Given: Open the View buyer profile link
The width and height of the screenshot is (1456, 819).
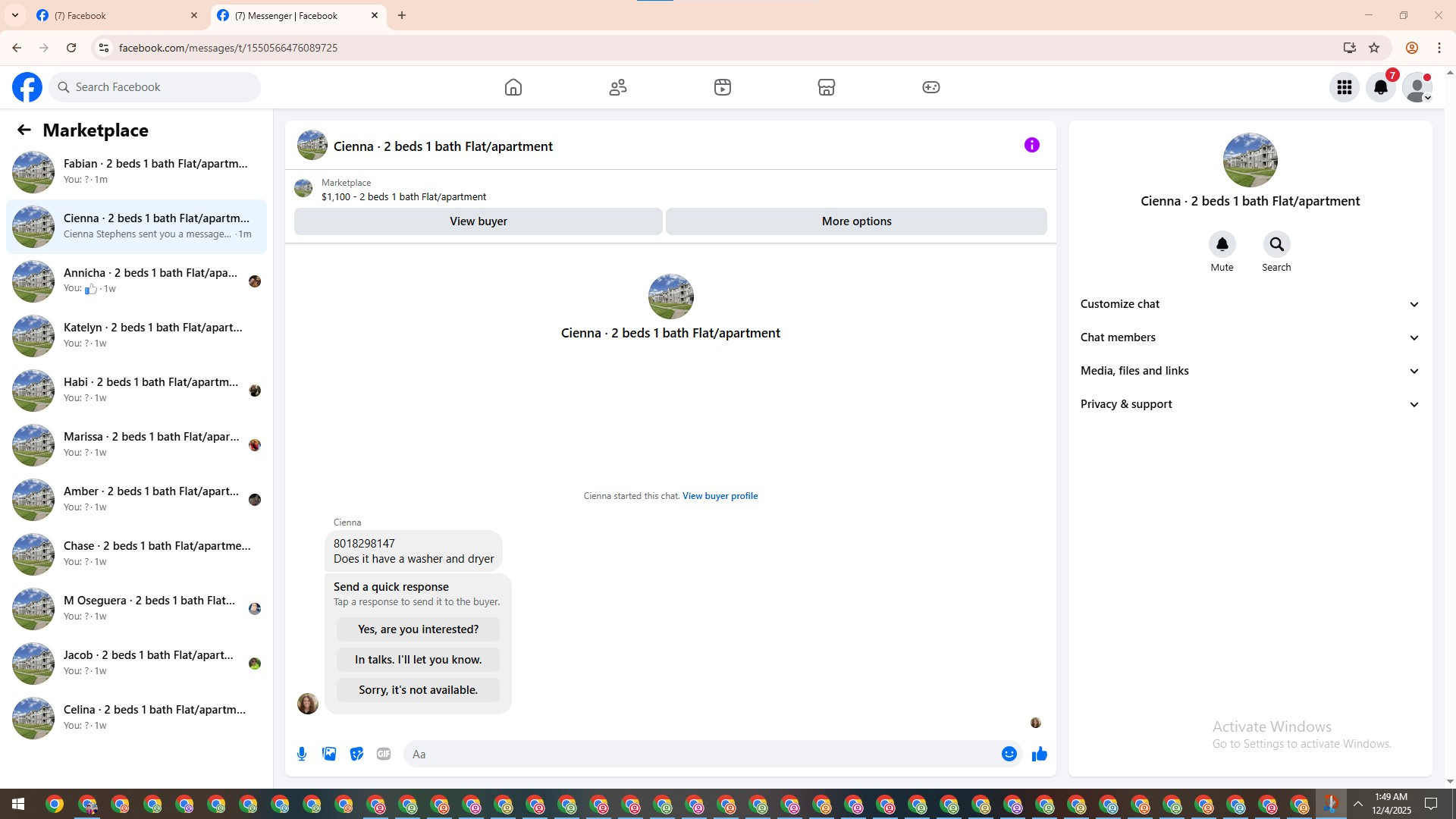Looking at the screenshot, I should coord(720,496).
